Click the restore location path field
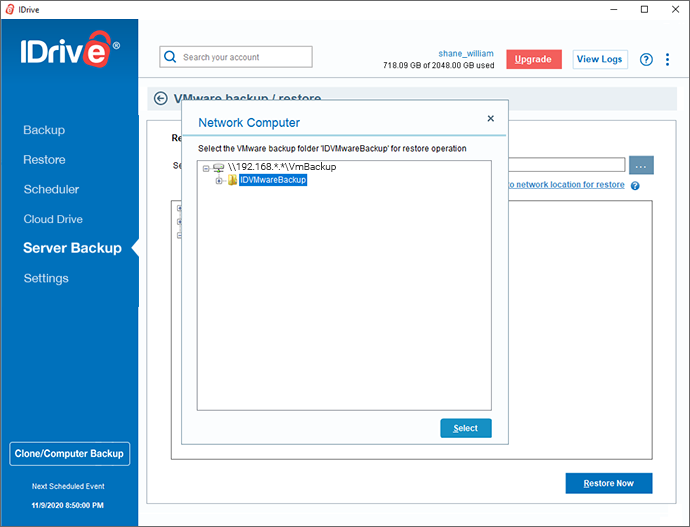The image size is (690, 527). tap(567, 165)
